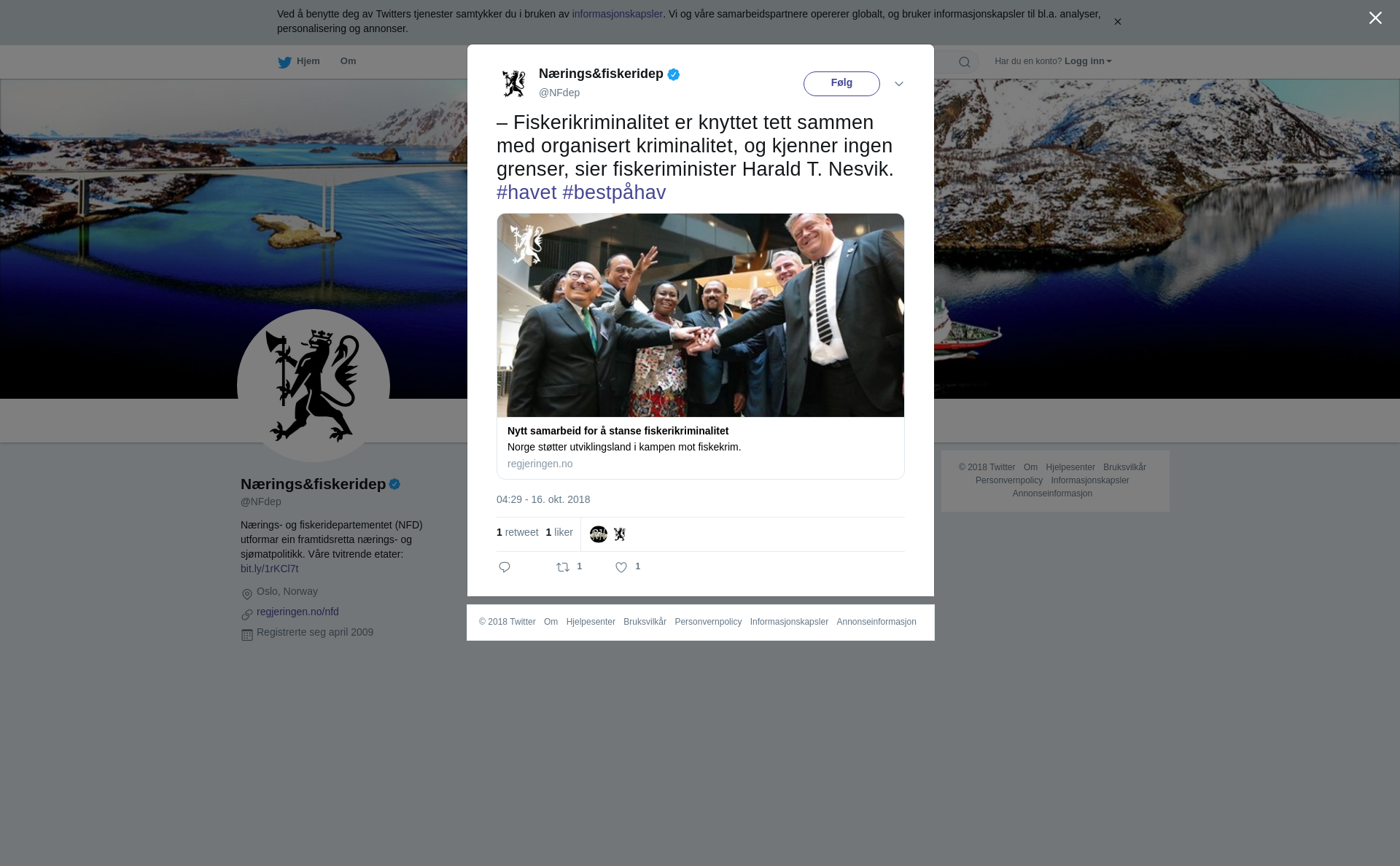The image size is (1400, 866).
Task: Open the #havet hashtag link
Action: (x=526, y=192)
